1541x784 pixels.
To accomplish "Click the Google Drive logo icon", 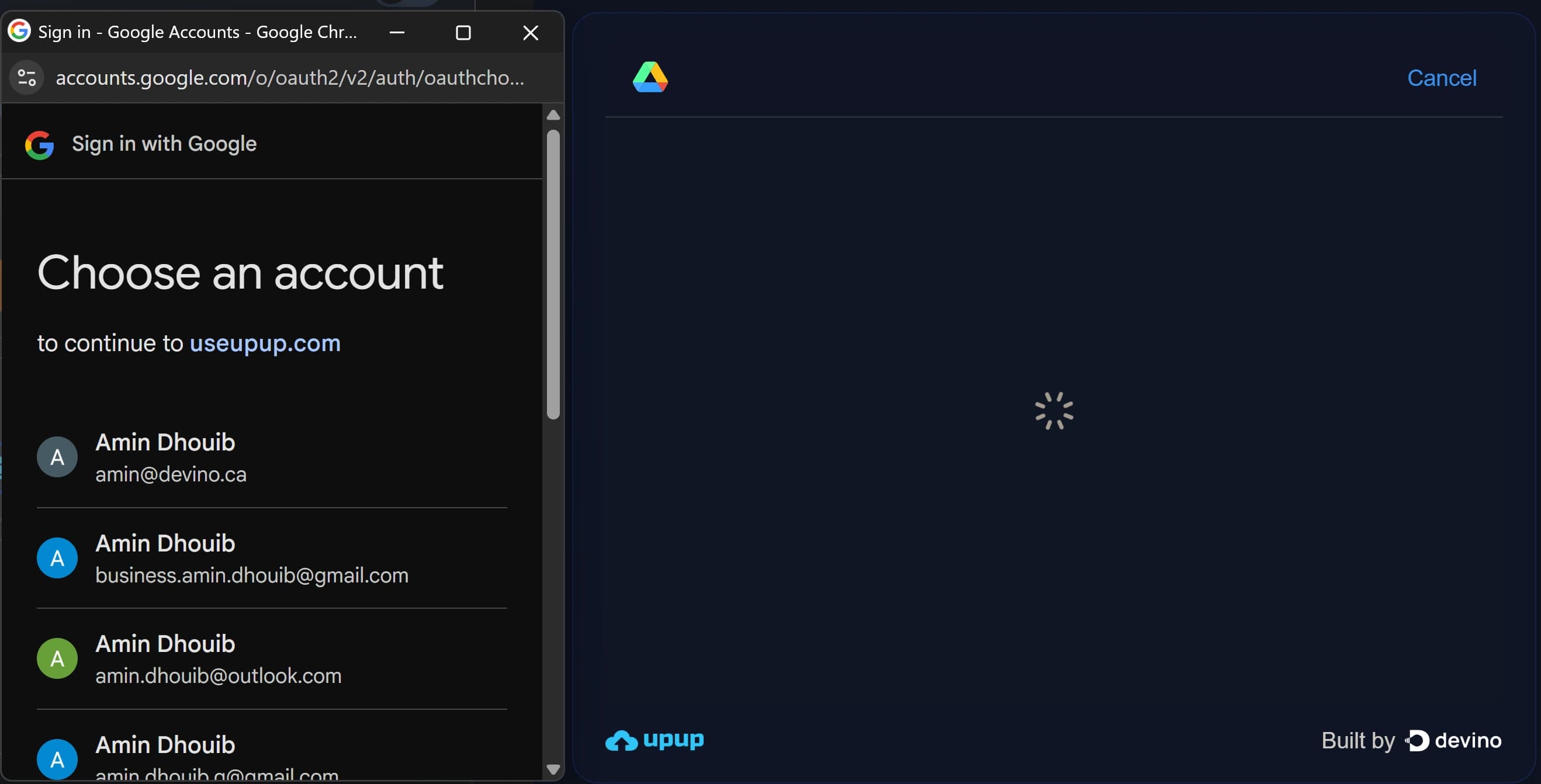I will 650,77.
